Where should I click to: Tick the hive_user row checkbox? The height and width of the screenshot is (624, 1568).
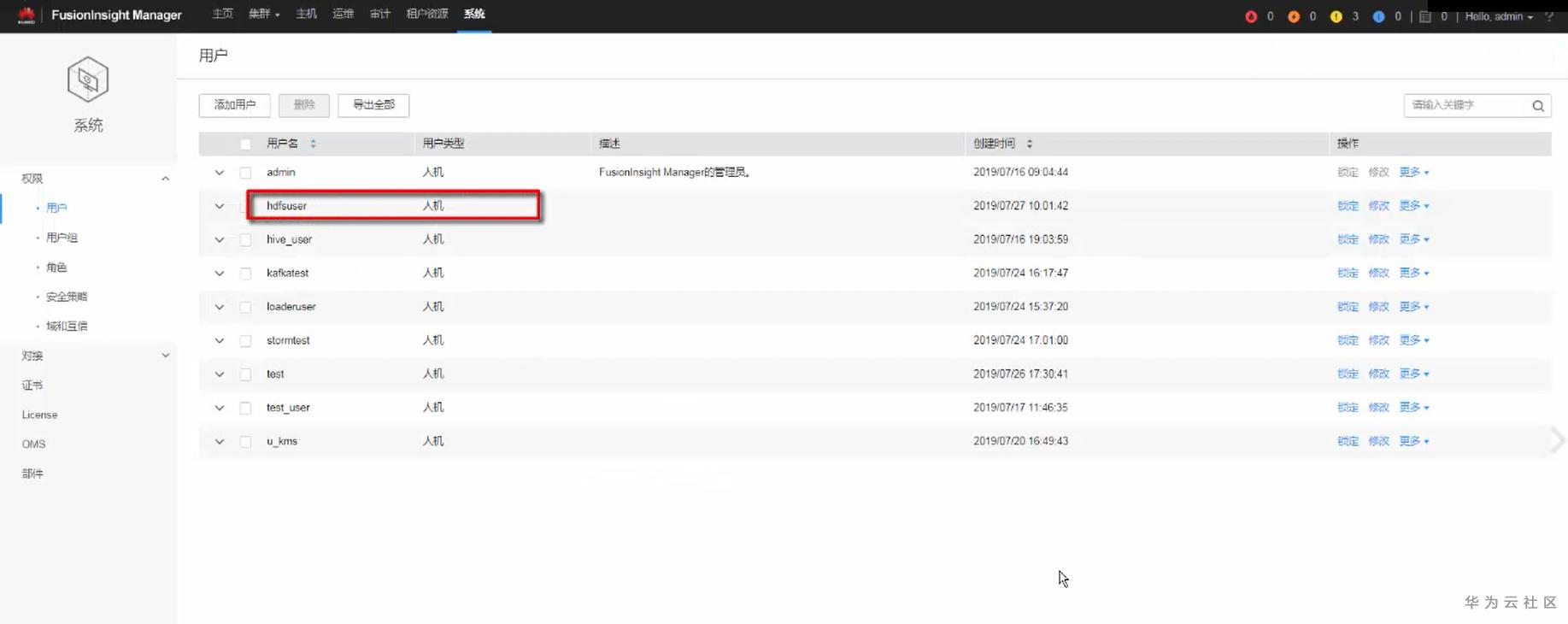click(246, 240)
